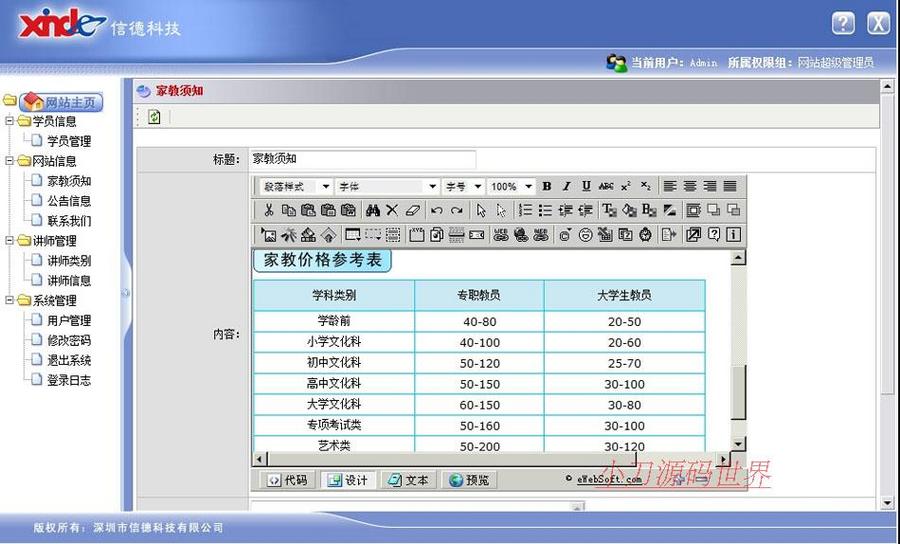Screen dimensions: 900x544
Task: Align text left in editor
Action: [670, 186]
